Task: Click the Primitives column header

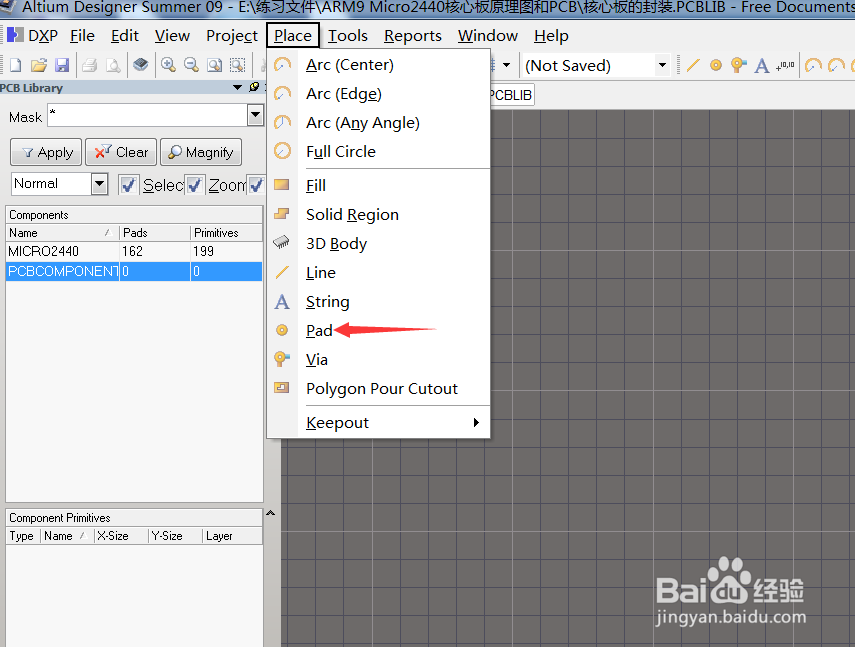Action: (x=226, y=233)
